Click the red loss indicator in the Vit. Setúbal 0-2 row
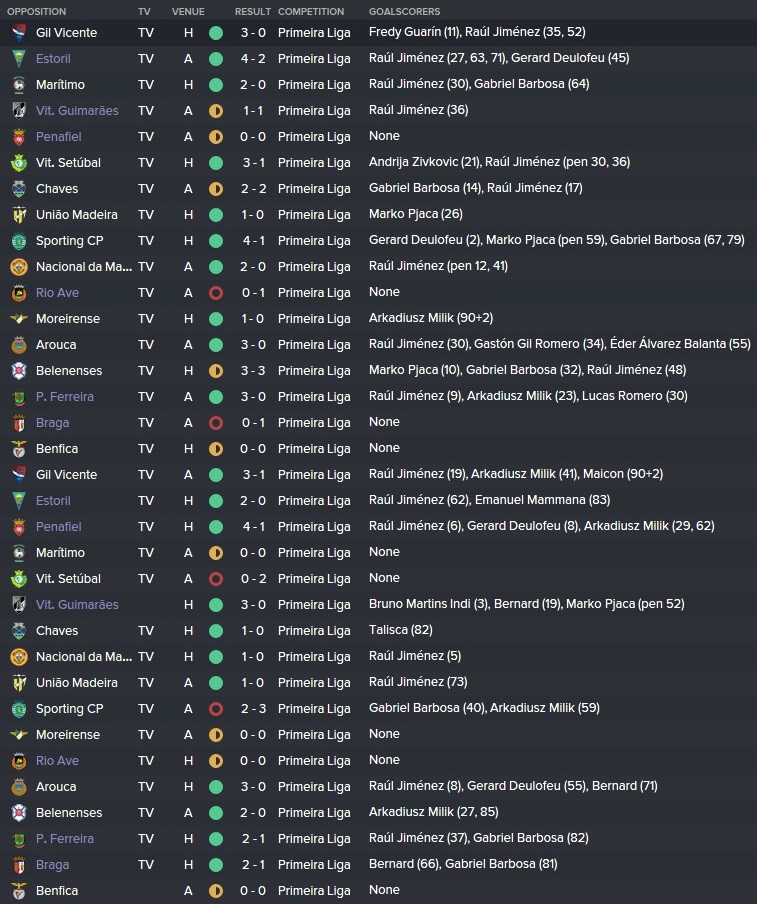 click(x=216, y=579)
